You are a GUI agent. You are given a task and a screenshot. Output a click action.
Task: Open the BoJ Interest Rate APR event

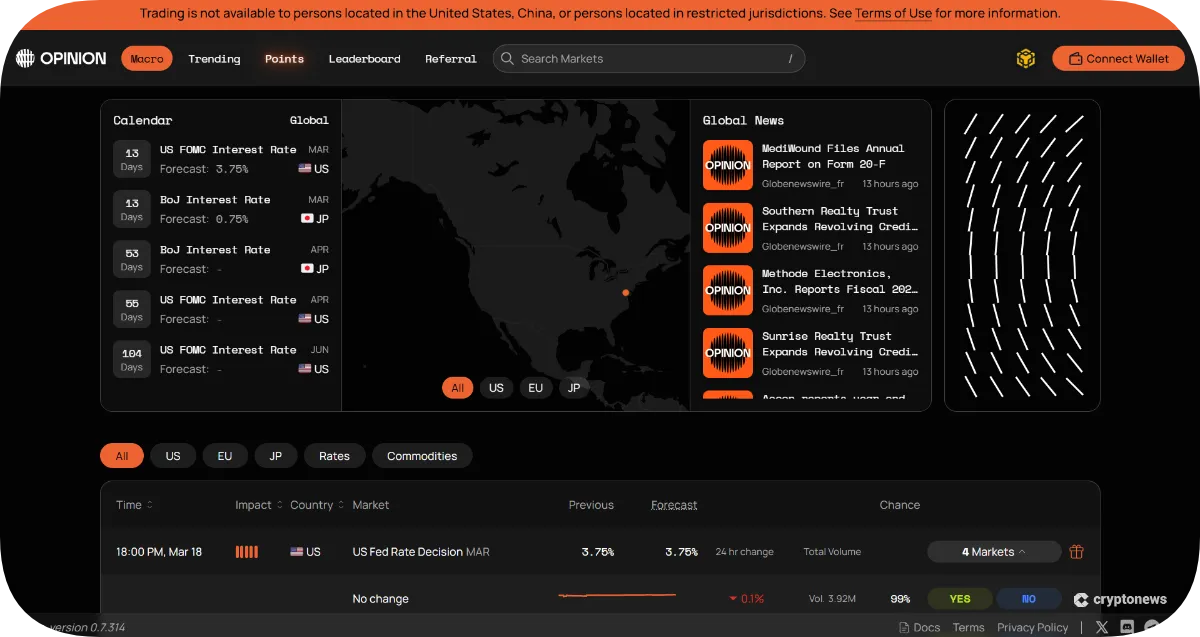(221, 259)
